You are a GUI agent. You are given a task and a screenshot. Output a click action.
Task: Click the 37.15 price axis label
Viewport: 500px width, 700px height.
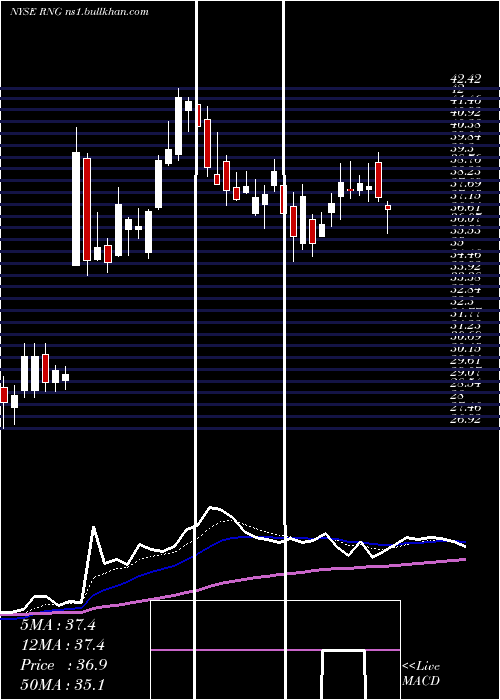pos(466,195)
